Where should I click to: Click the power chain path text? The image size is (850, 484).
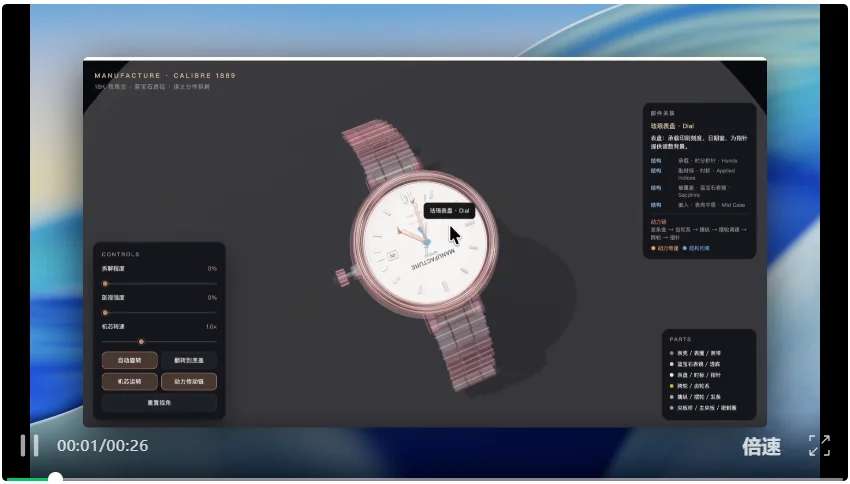coord(698,233)
